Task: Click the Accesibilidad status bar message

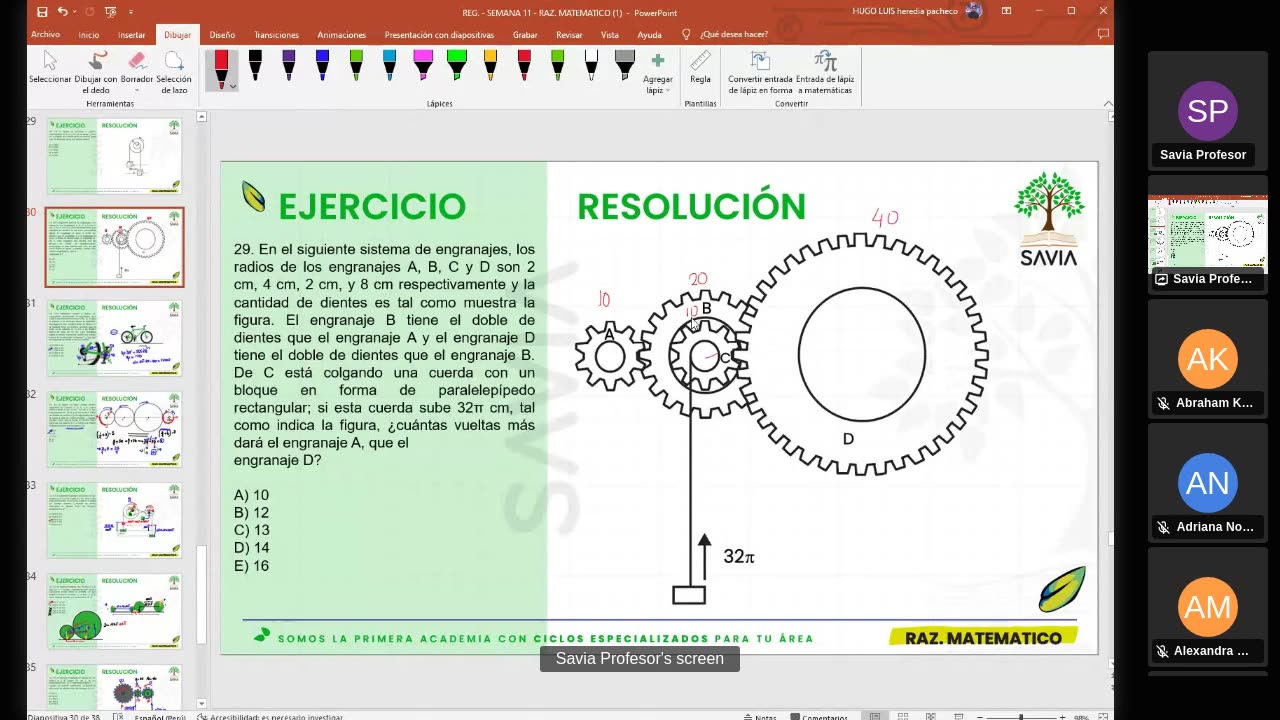Action: click(x=270, y=716)
